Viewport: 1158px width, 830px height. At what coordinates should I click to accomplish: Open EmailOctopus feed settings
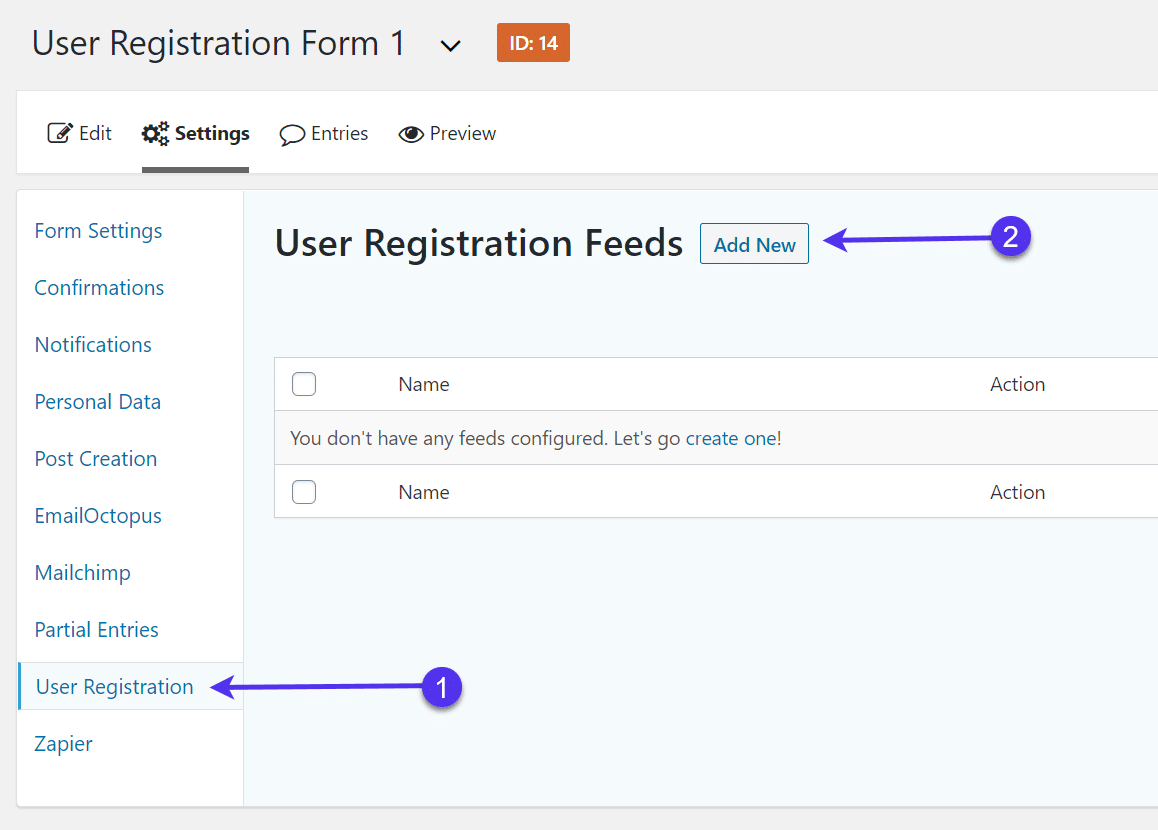[x=98, y=516]
